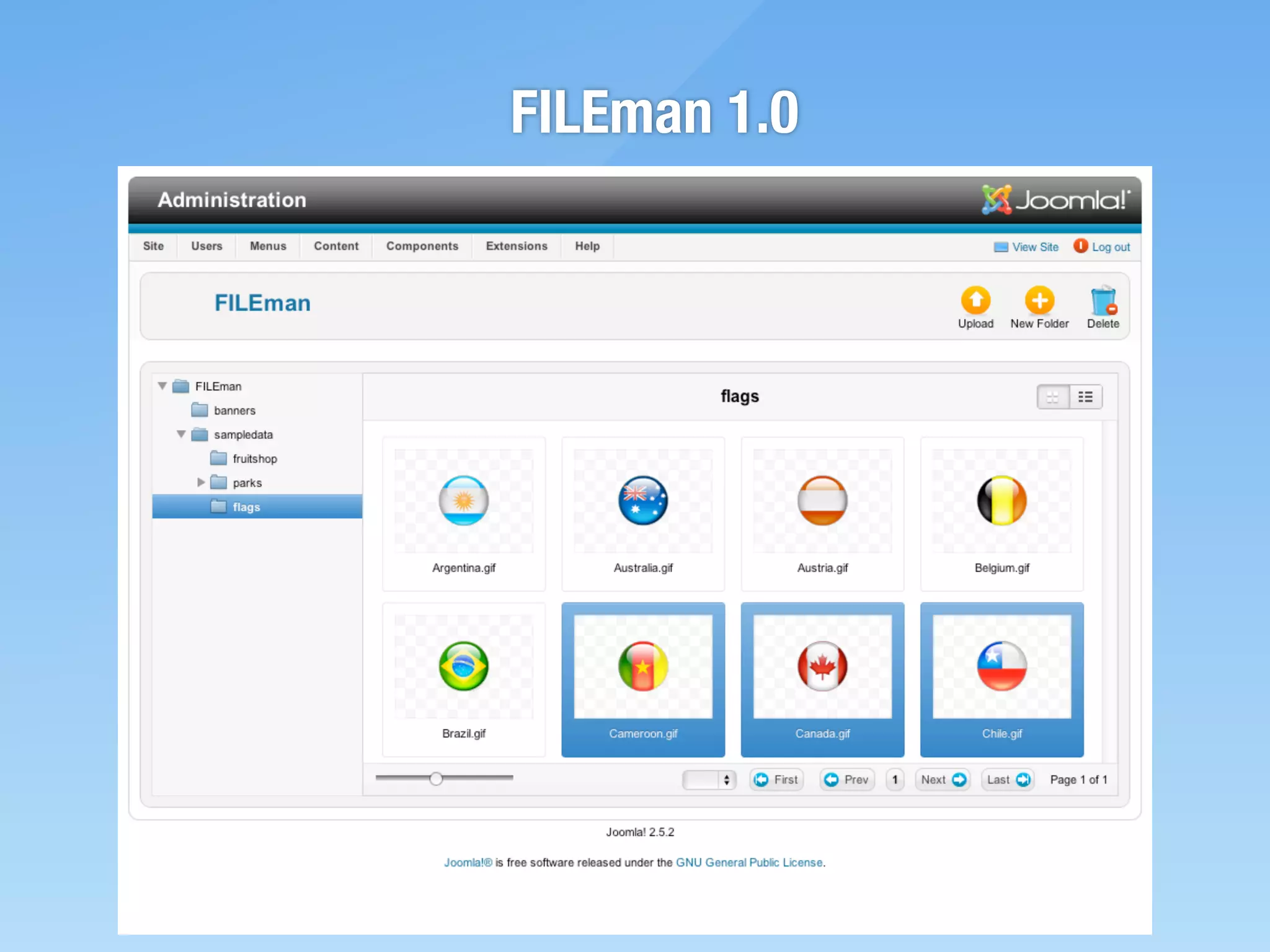Collapse the sampledata folder node

coord(181,434)
